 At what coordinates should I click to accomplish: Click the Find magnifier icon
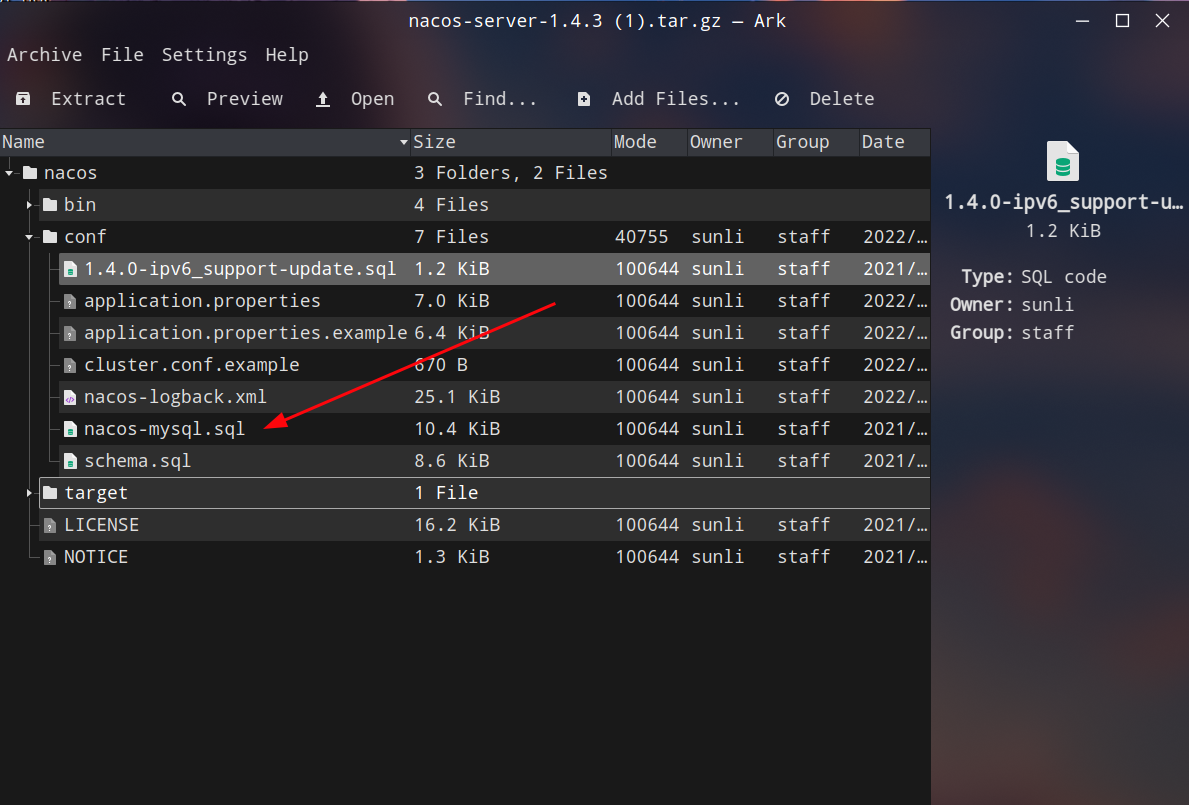click(435, 99)
